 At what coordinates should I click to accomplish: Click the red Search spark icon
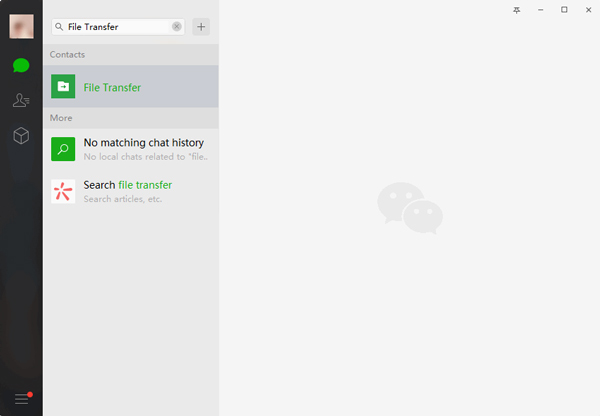[x=63, y=191]
